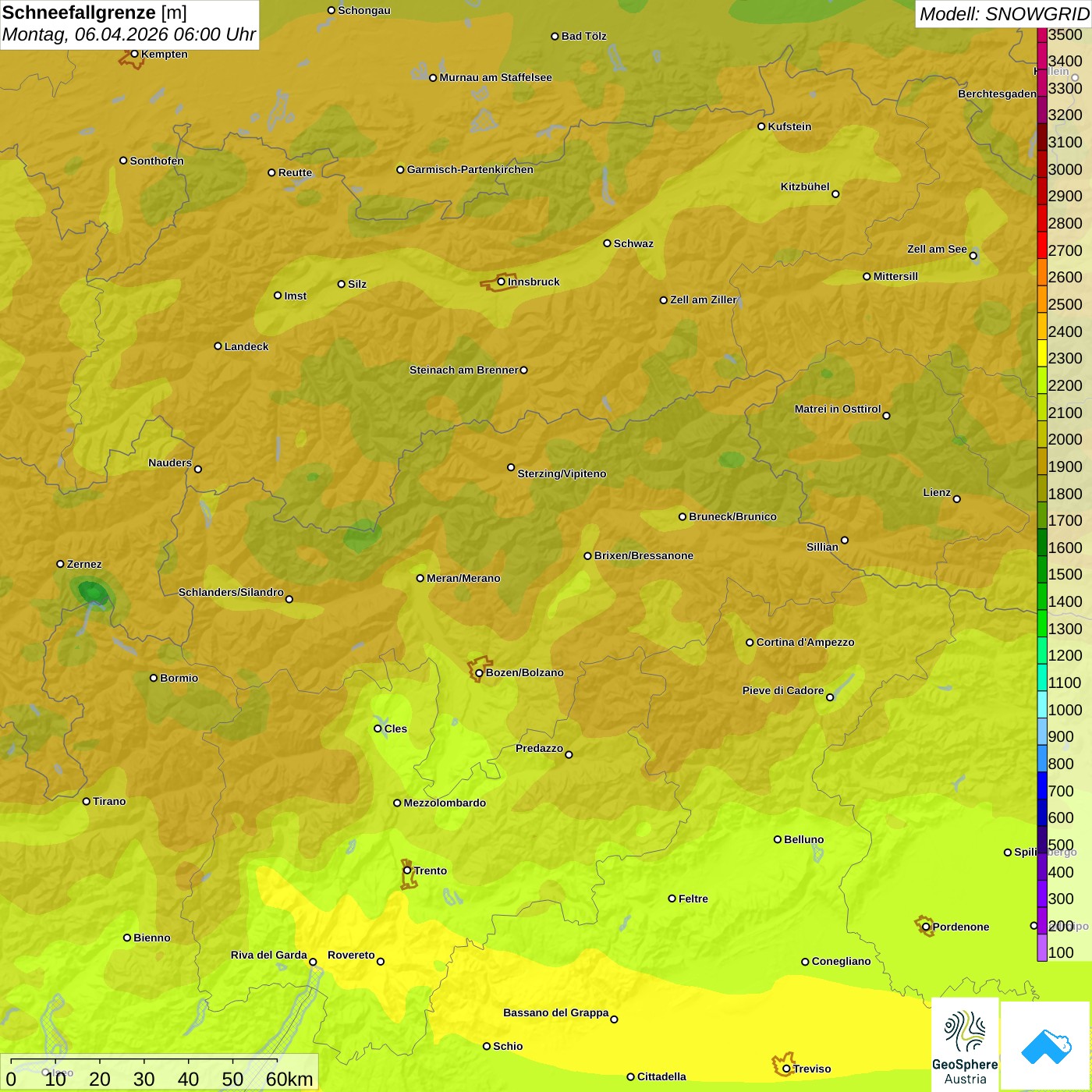Click the Belluno location dot

(778, 839)
